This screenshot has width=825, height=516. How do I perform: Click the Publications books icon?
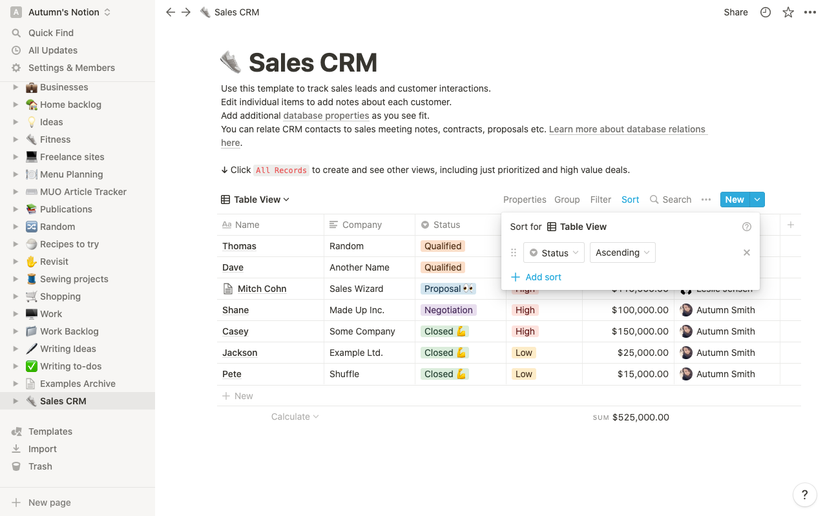[32, 209]
